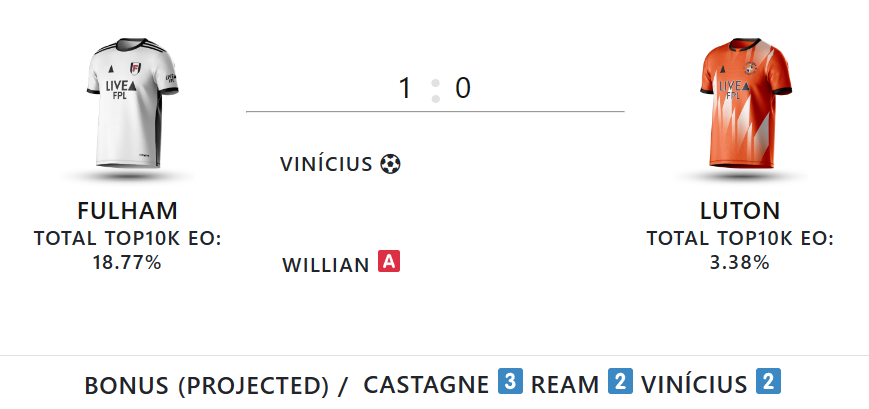Click Luton's 3.38% Top10K EO value
The height and width of the screenshot is (409, 869).
click(x=740, y=262)
